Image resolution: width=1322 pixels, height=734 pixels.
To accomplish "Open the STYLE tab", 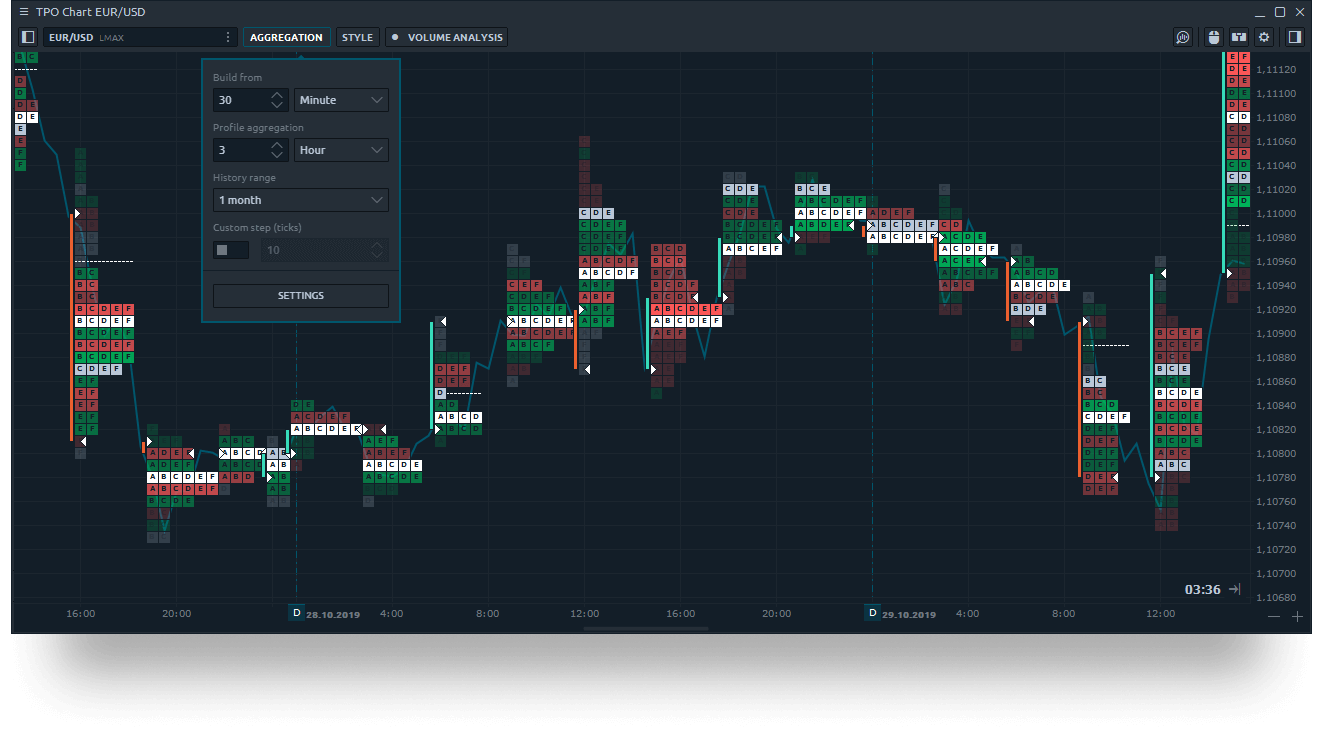I will [x=357, y=37].
